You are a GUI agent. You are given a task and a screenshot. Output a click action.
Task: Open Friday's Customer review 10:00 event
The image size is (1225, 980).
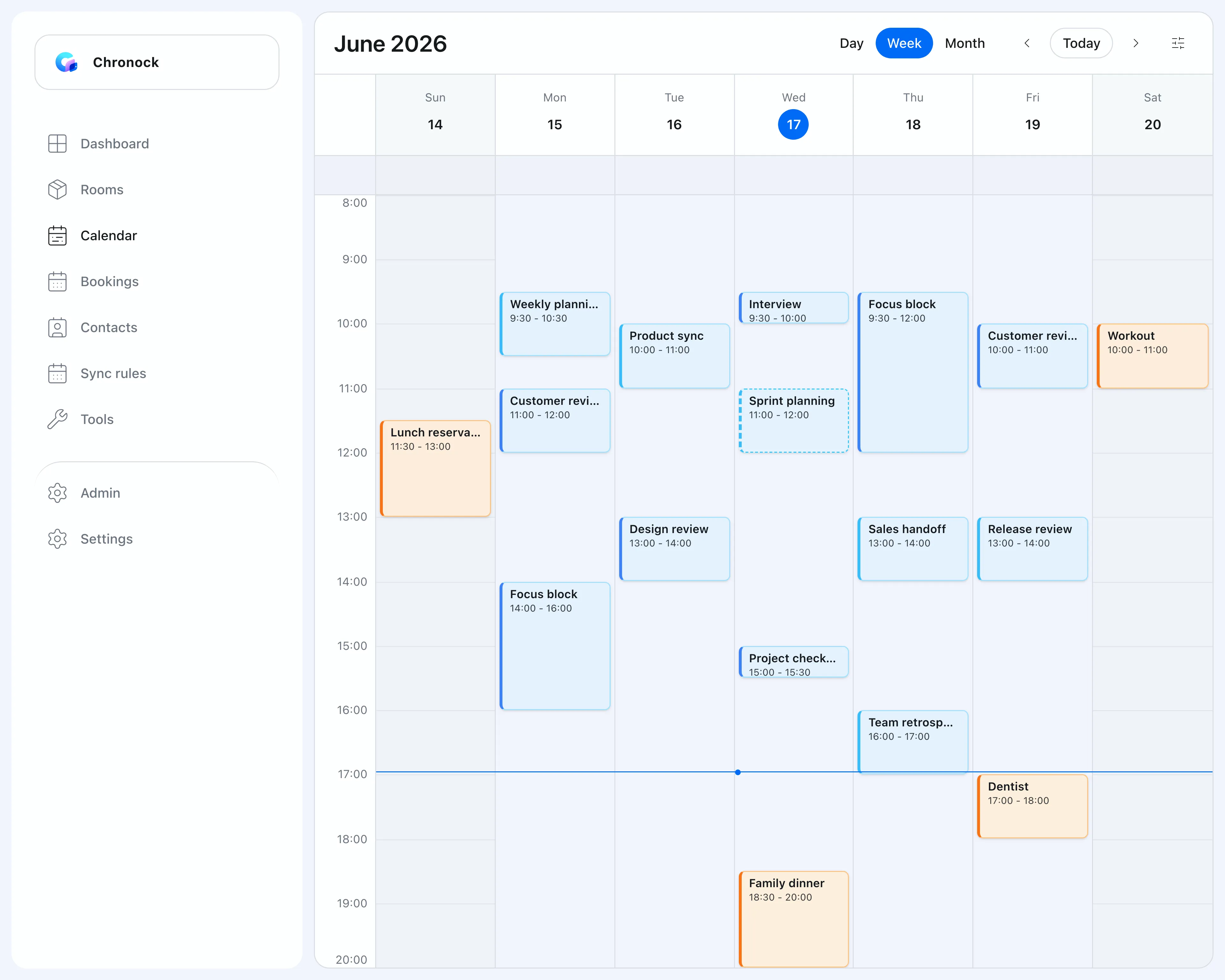[x=1032, y=356]
